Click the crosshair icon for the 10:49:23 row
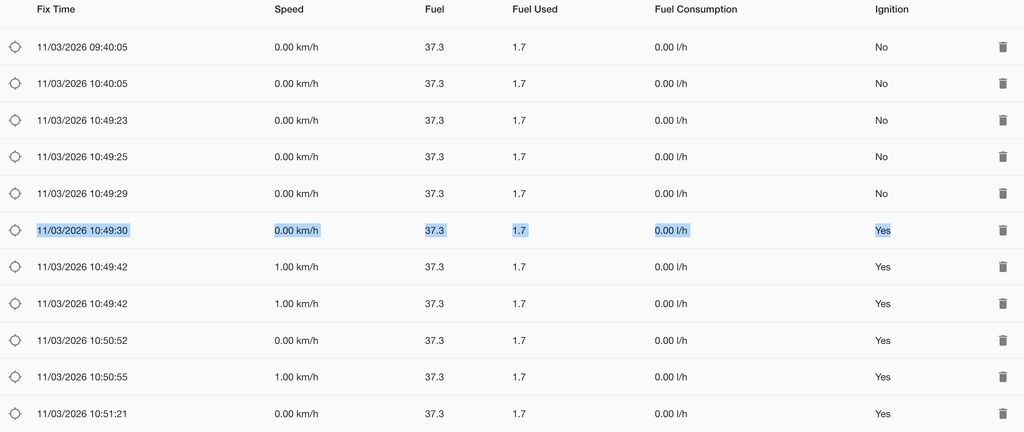The height and width of the screenshot is (432, 1024). (x=15, y=120)
